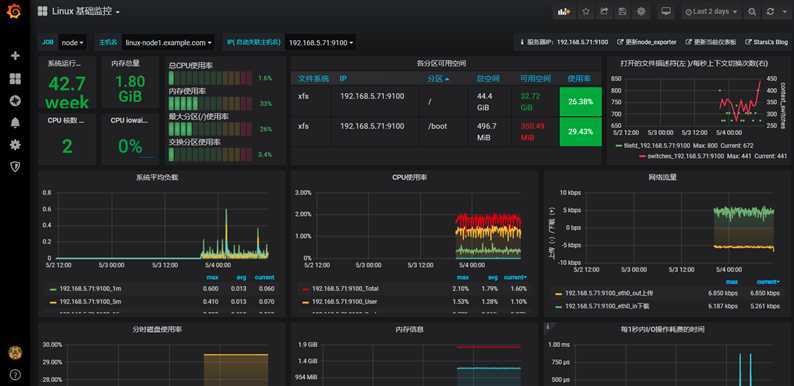The image size is (794, 386).
Task: Sort table by 使用率 column header
Action: [579, 79]
